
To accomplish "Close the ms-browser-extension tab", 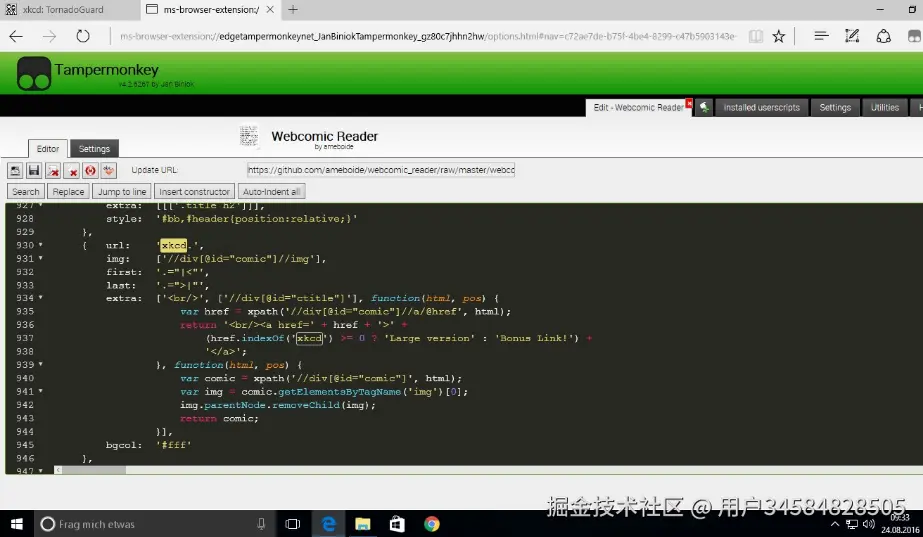I will (270, 9).
